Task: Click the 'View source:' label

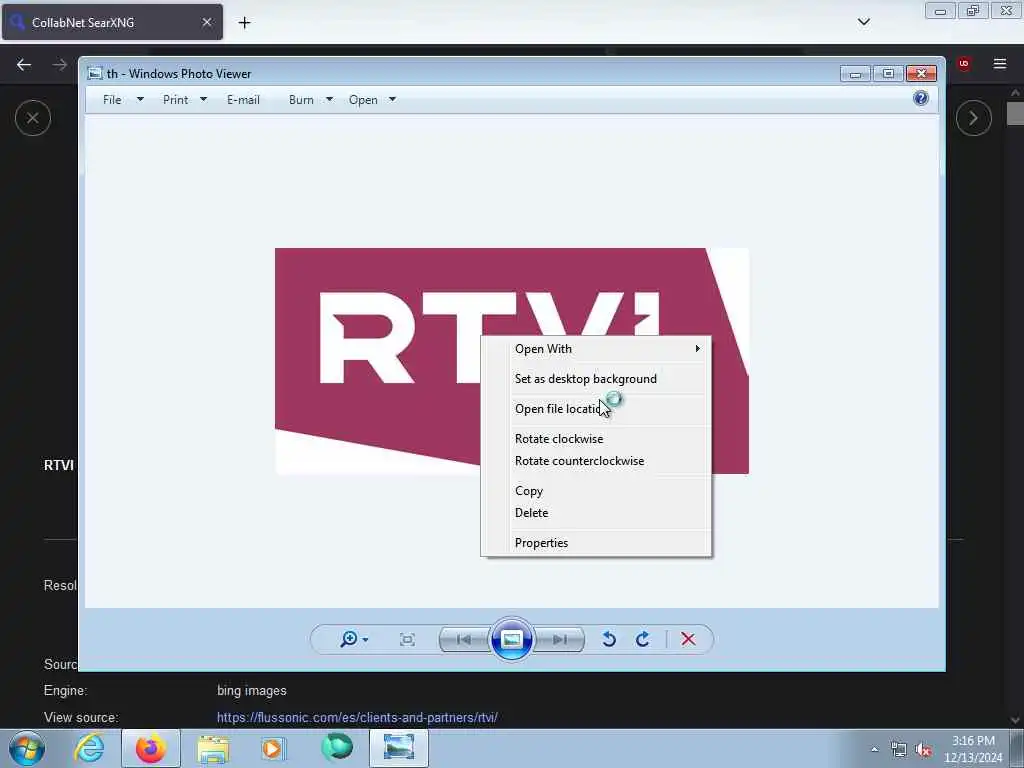Action: pyautogui.click(x=81, y=718)
